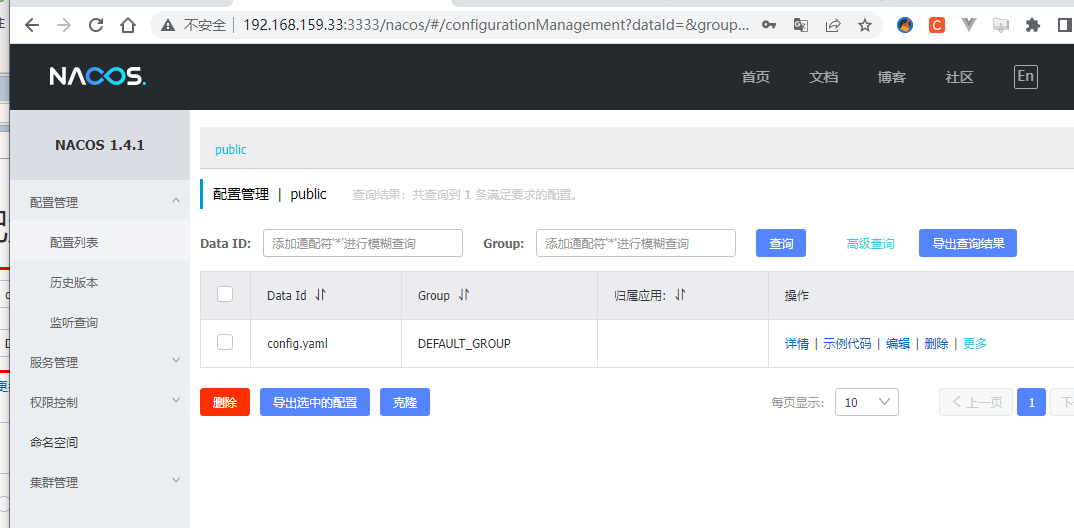Open the Vue devtools extension icon

969,25
